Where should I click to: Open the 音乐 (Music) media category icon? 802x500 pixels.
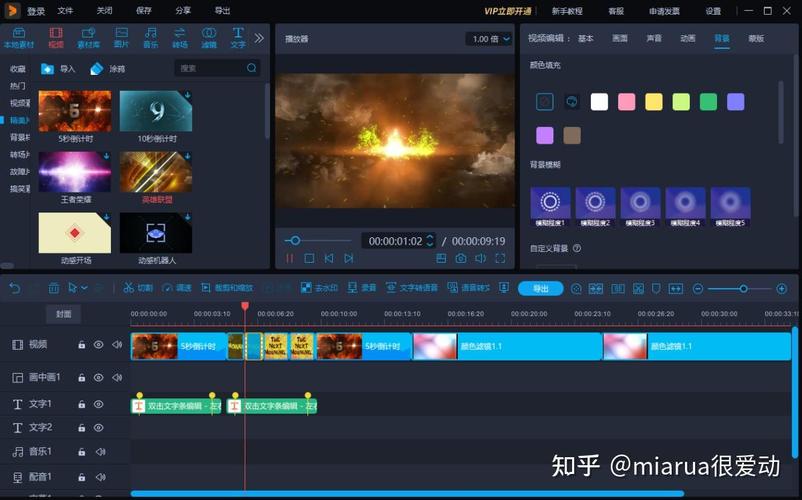(150, 38)
